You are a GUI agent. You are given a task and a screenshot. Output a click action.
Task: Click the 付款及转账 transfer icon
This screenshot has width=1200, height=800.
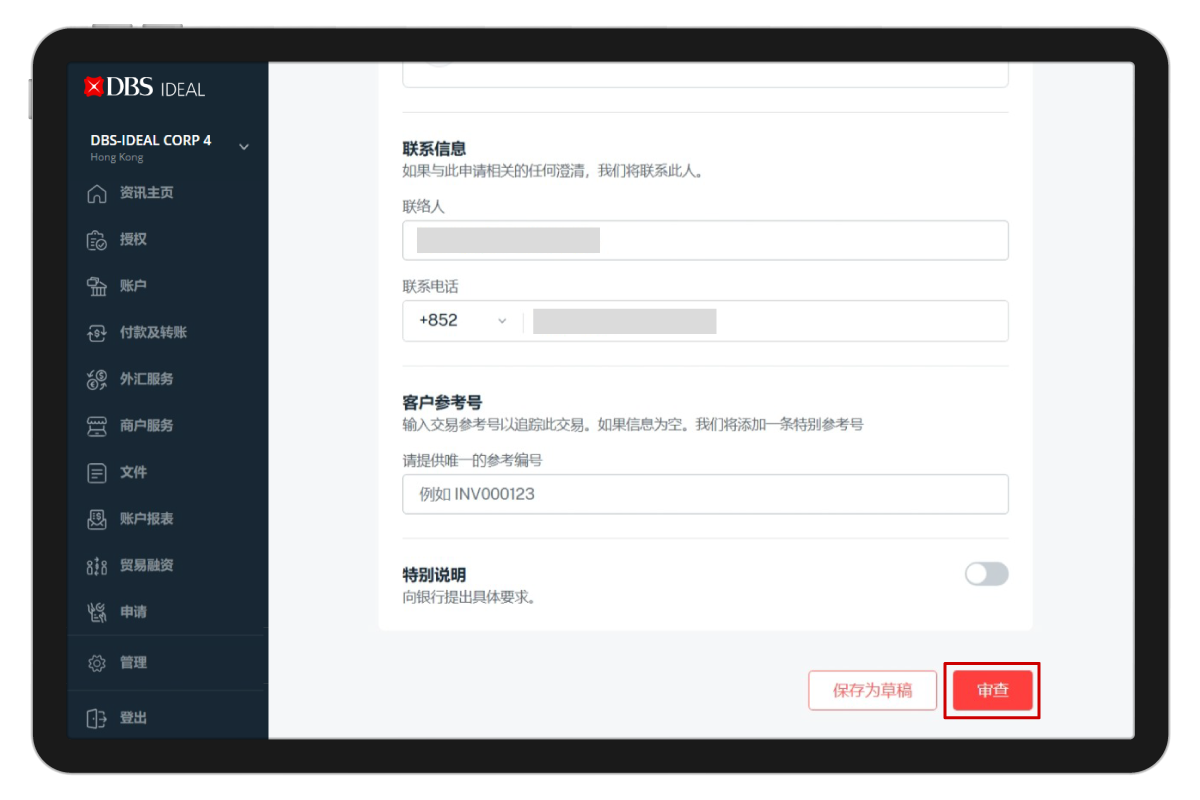pyautogui.click(x=97, y=333)
